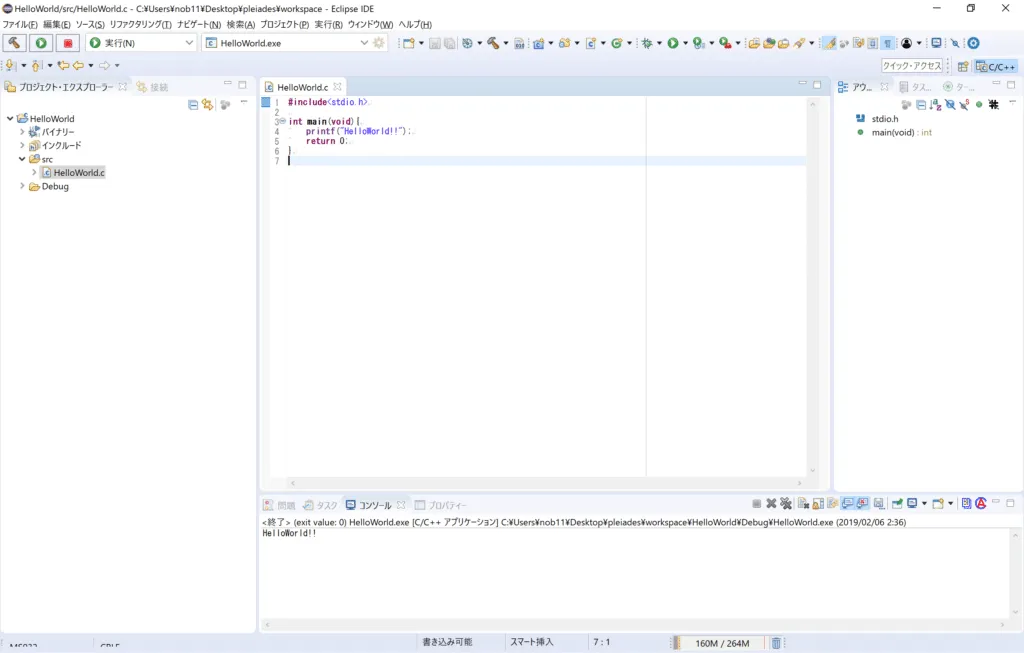The image size is (1024, 653).
Task: Click the editor vertical scrollbar
Action: [812, 287]
